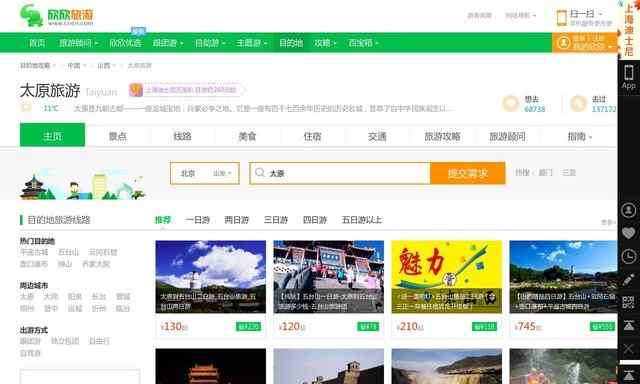640x384 pixels.
Task: Click the green tag on the ¥745 card
Action: pos(602,326)
